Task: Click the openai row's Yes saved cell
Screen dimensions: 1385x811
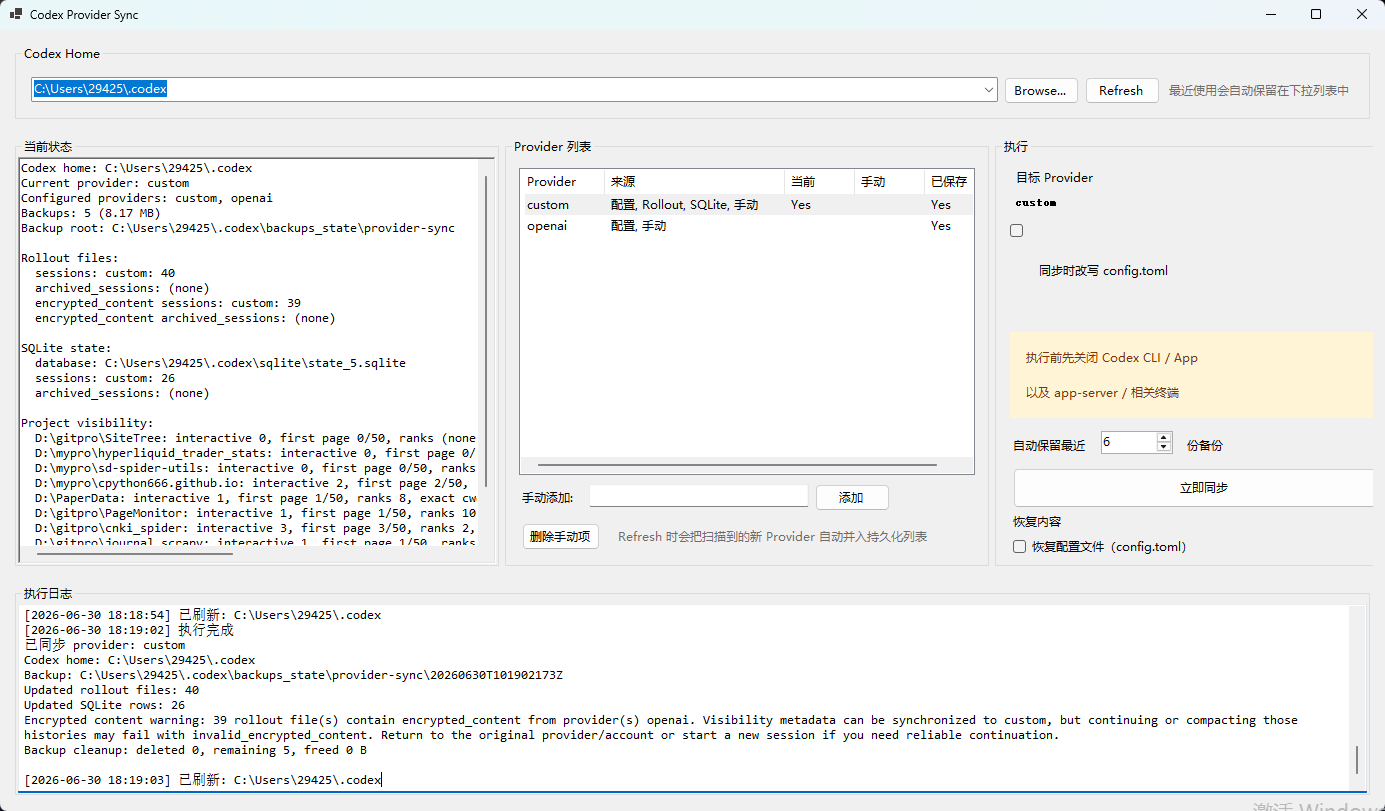Action: pos(941,226)
